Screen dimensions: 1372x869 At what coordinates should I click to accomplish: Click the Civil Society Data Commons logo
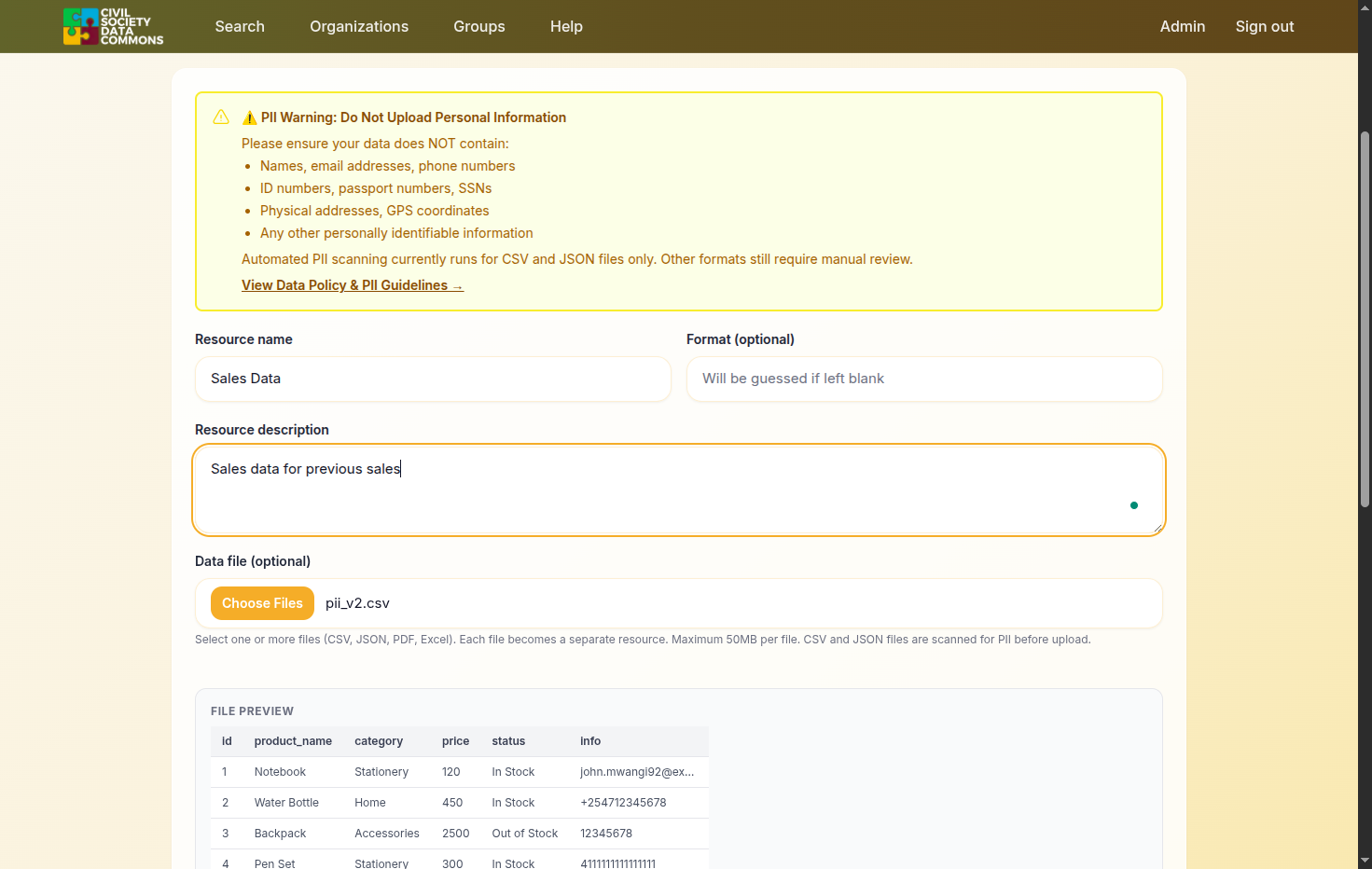113,26
